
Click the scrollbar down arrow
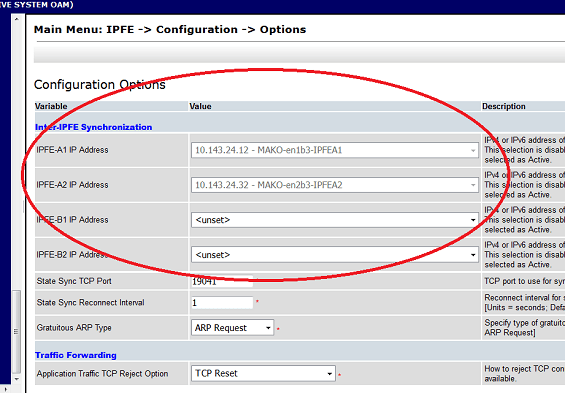17,379
